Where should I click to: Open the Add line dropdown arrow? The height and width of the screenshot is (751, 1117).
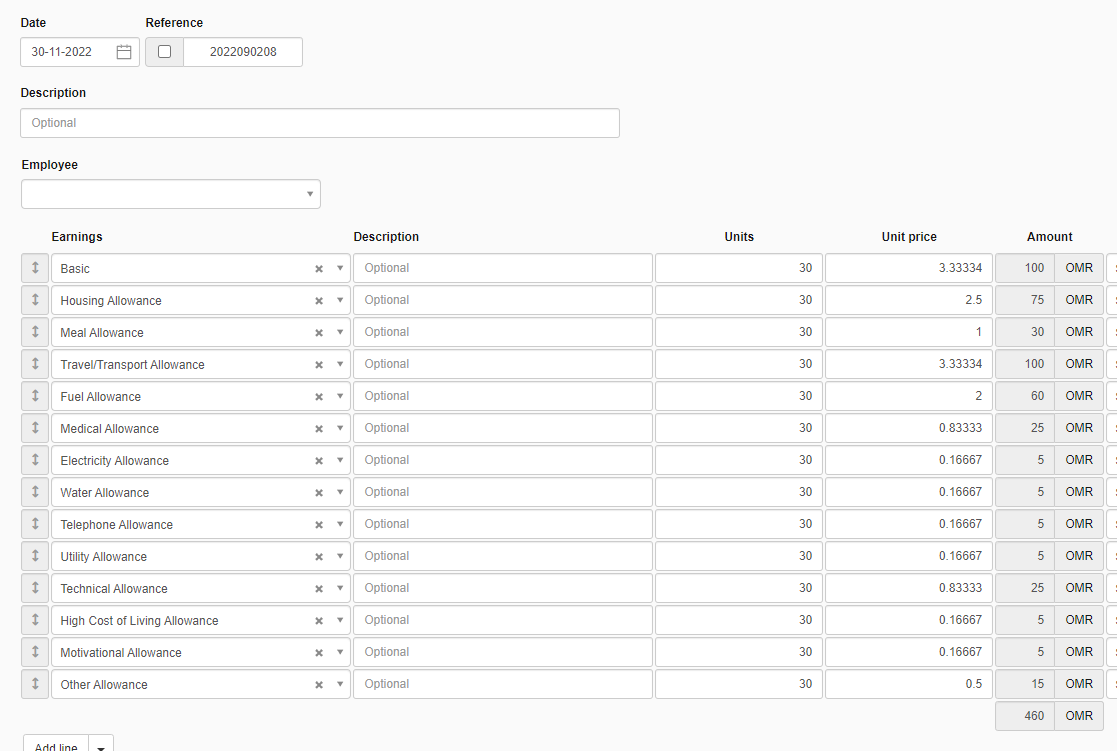point(101,745)
